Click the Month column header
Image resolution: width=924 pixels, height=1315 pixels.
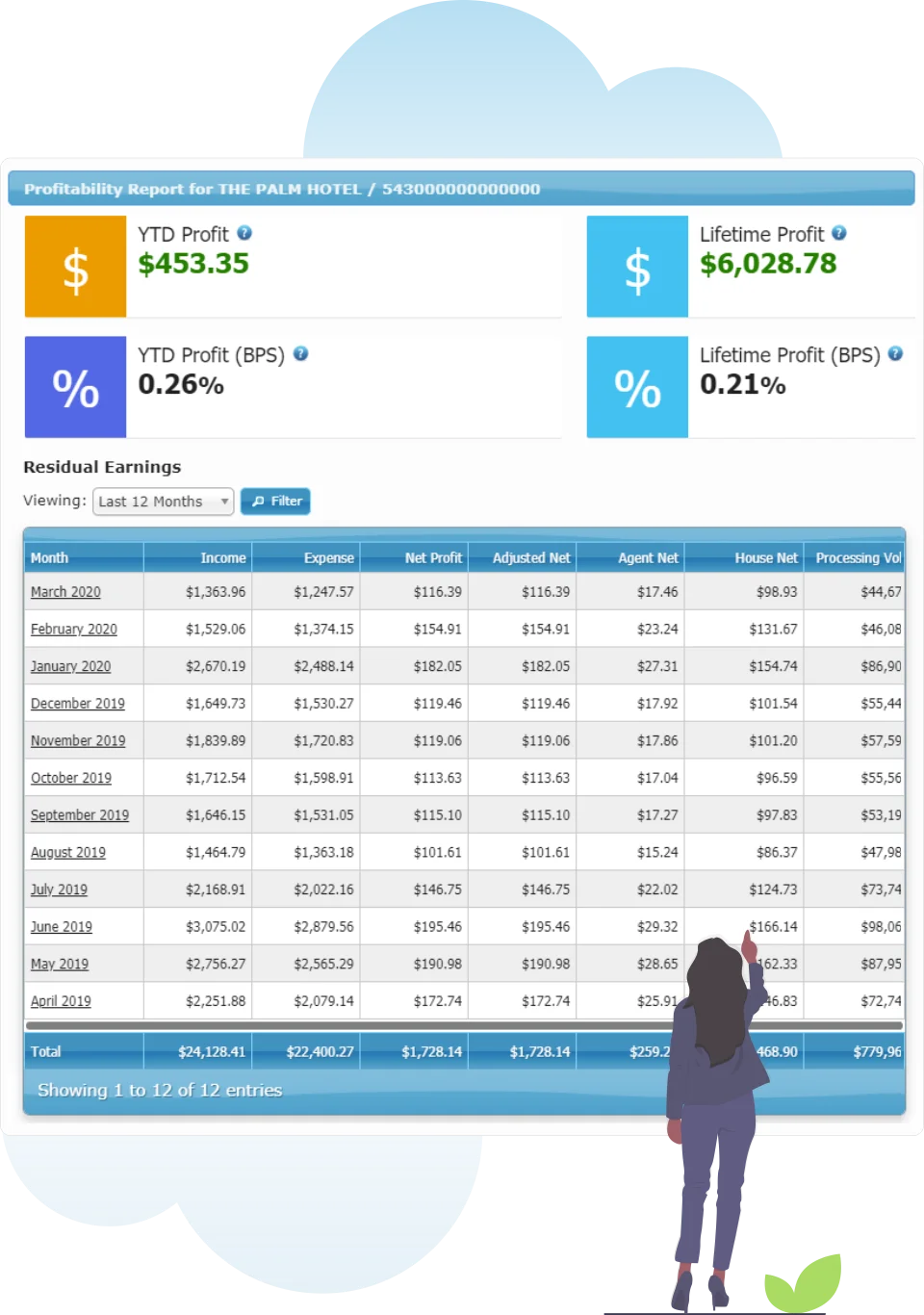click(x=50, y=557)
